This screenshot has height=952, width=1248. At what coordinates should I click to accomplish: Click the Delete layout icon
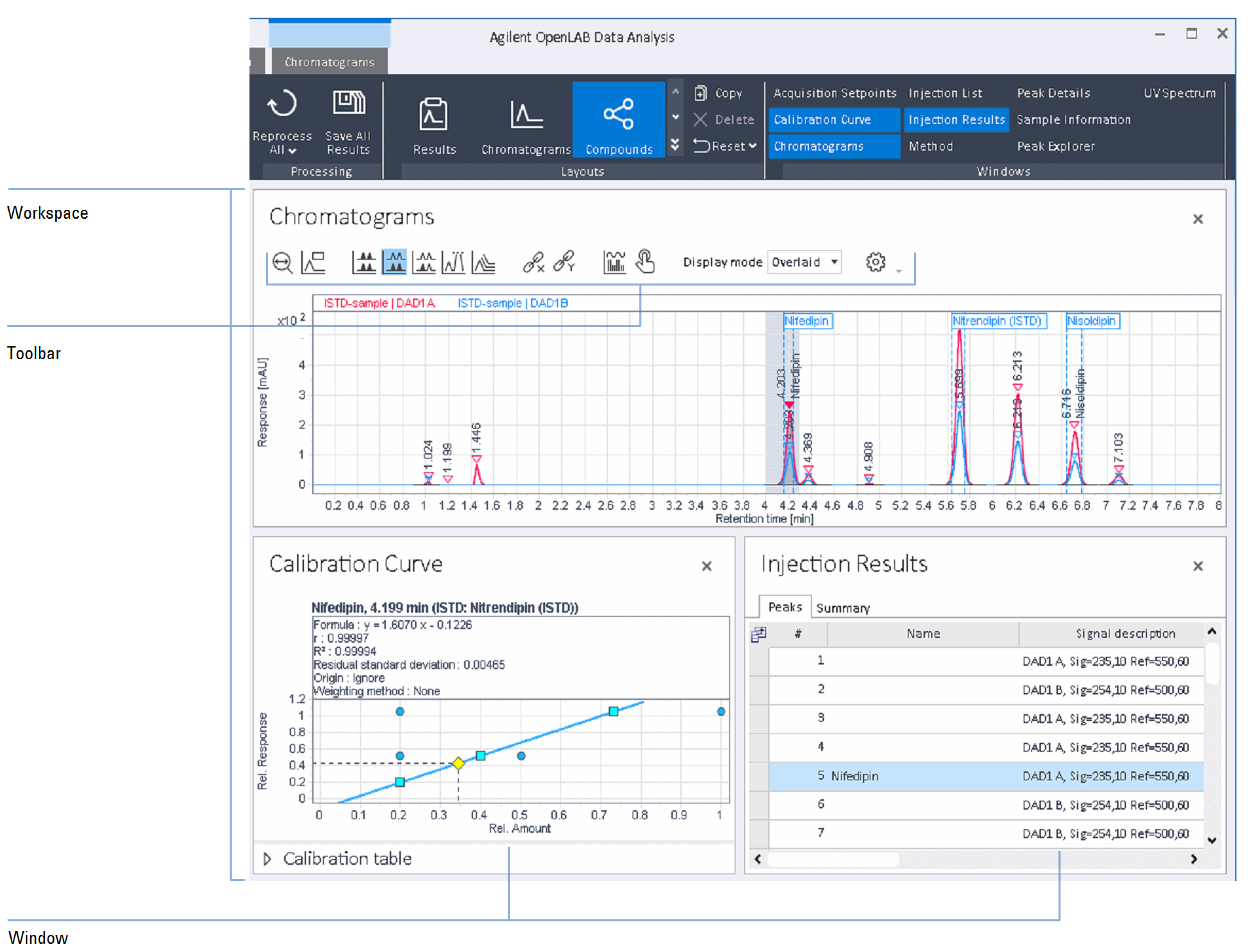coord(700,119)
